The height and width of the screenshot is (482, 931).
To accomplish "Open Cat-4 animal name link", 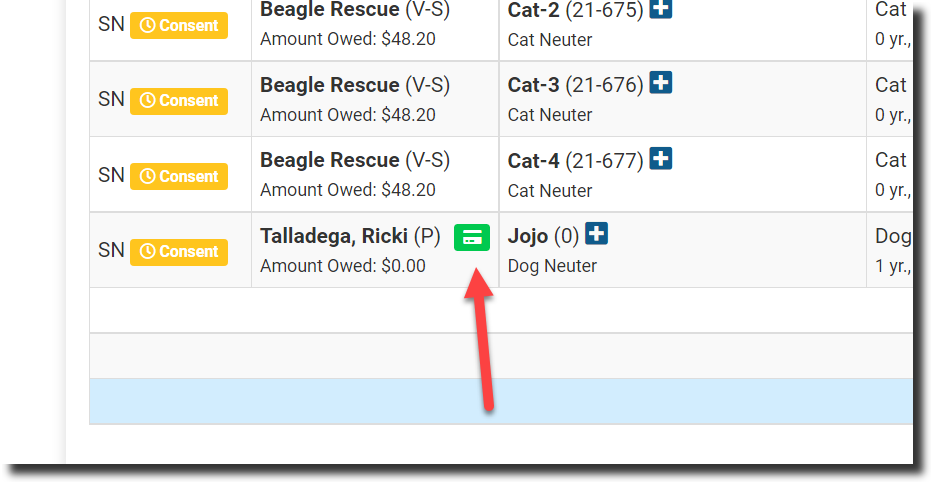I will pyautogui.click(x=533, y=160).
